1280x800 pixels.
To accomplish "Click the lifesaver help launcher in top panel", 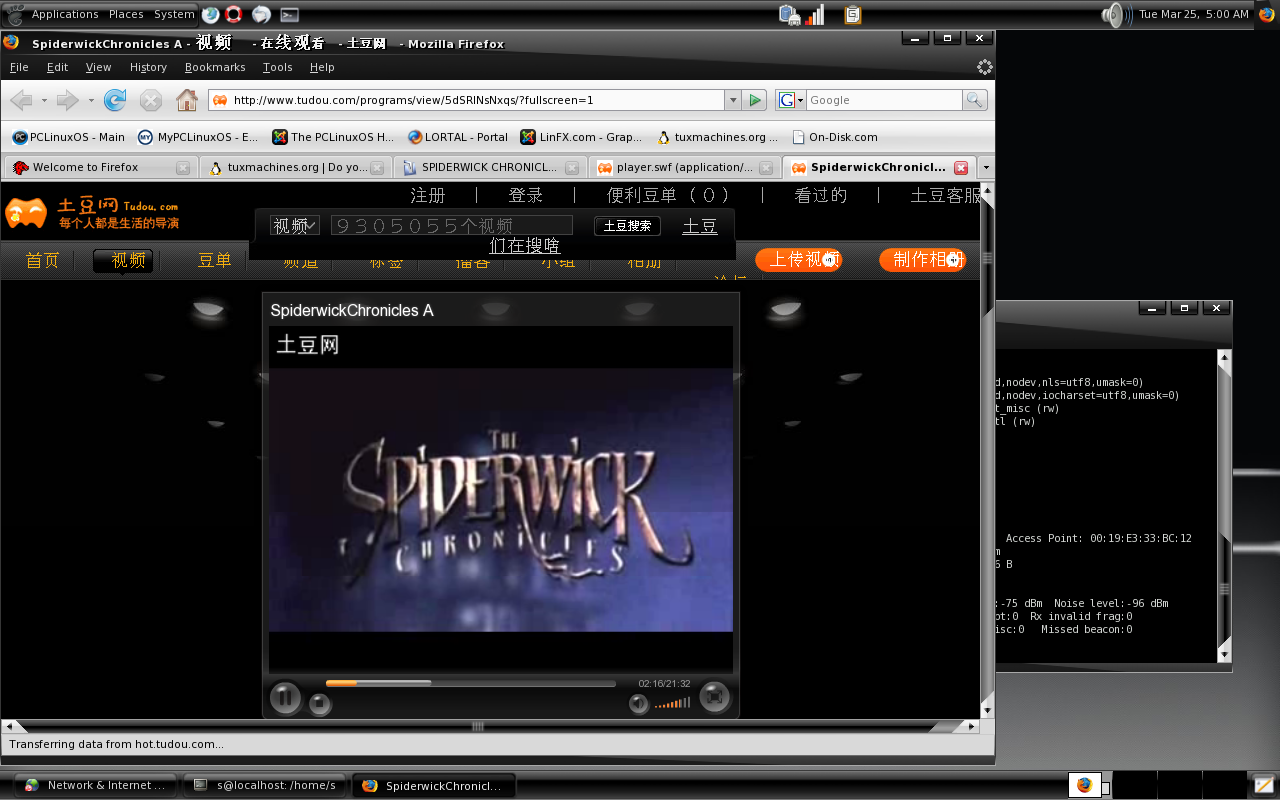I will pos(234,14).
